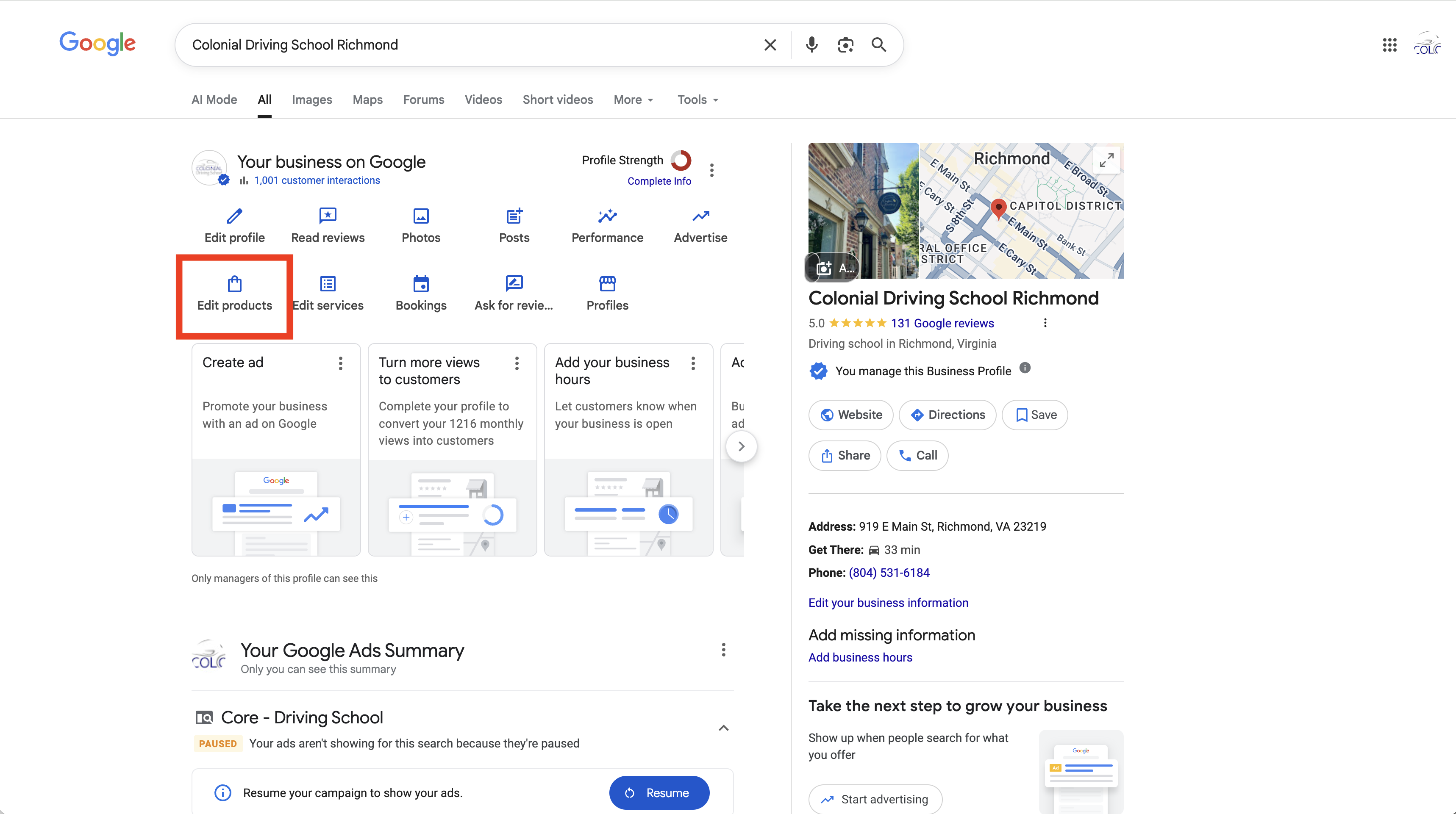Open Turn more views to customers card
1456x814 pixels.
click(452, 450)
